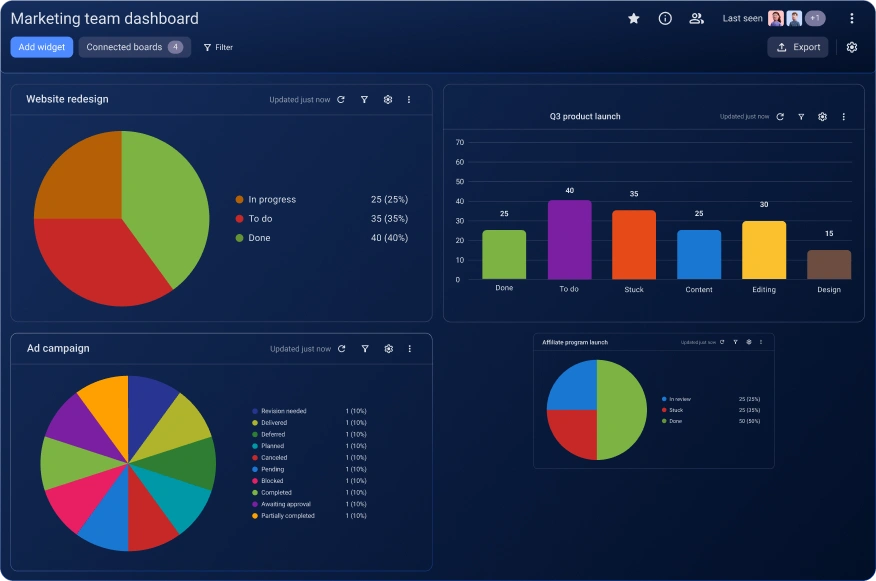Select Planned legend item in Ad campaign
The height and width of the screenshot is (581, 876).
309,446
